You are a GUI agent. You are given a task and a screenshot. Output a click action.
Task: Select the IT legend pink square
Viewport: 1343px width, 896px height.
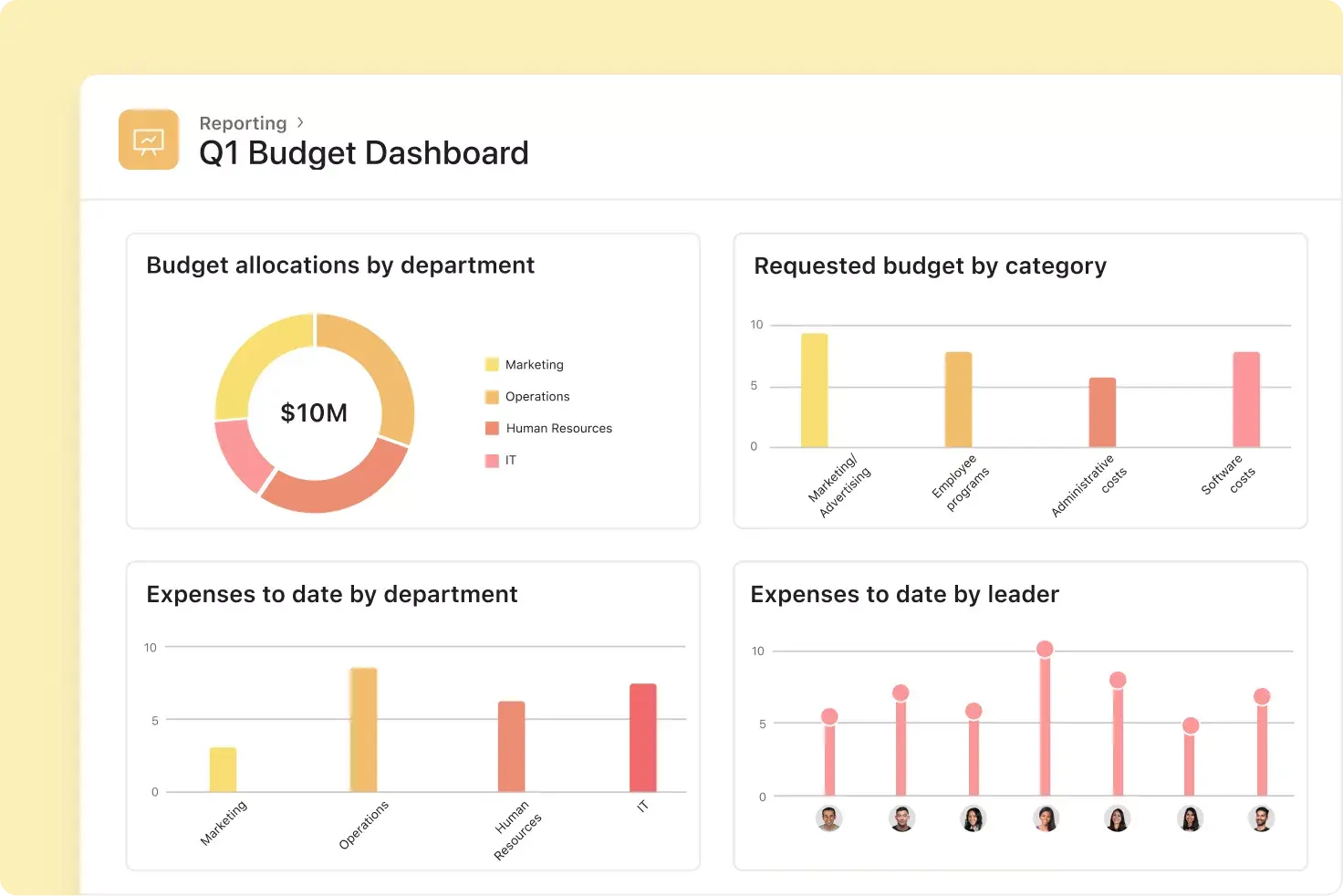point(492,461)
